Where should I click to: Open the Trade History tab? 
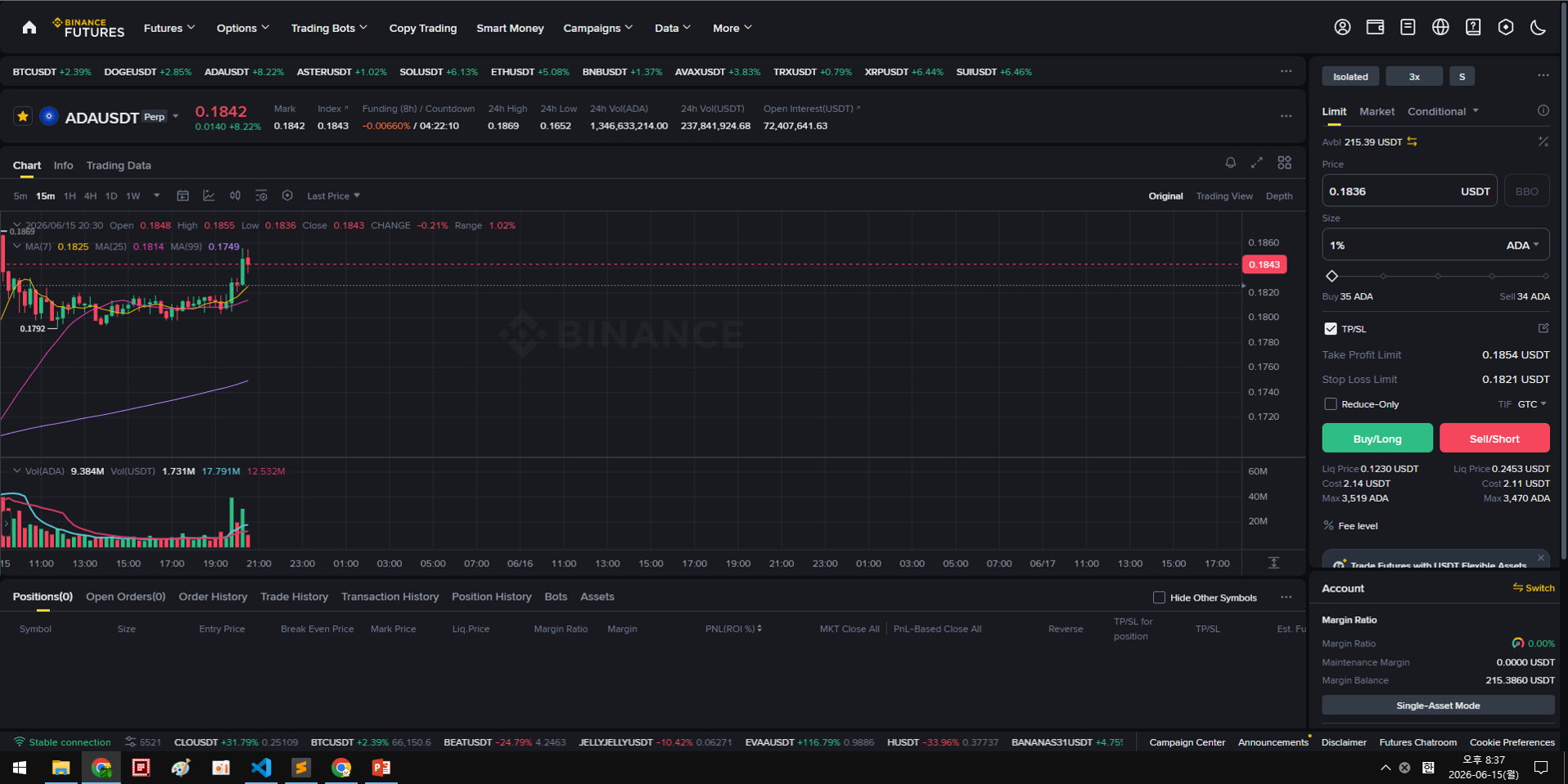tap(294, 597)
